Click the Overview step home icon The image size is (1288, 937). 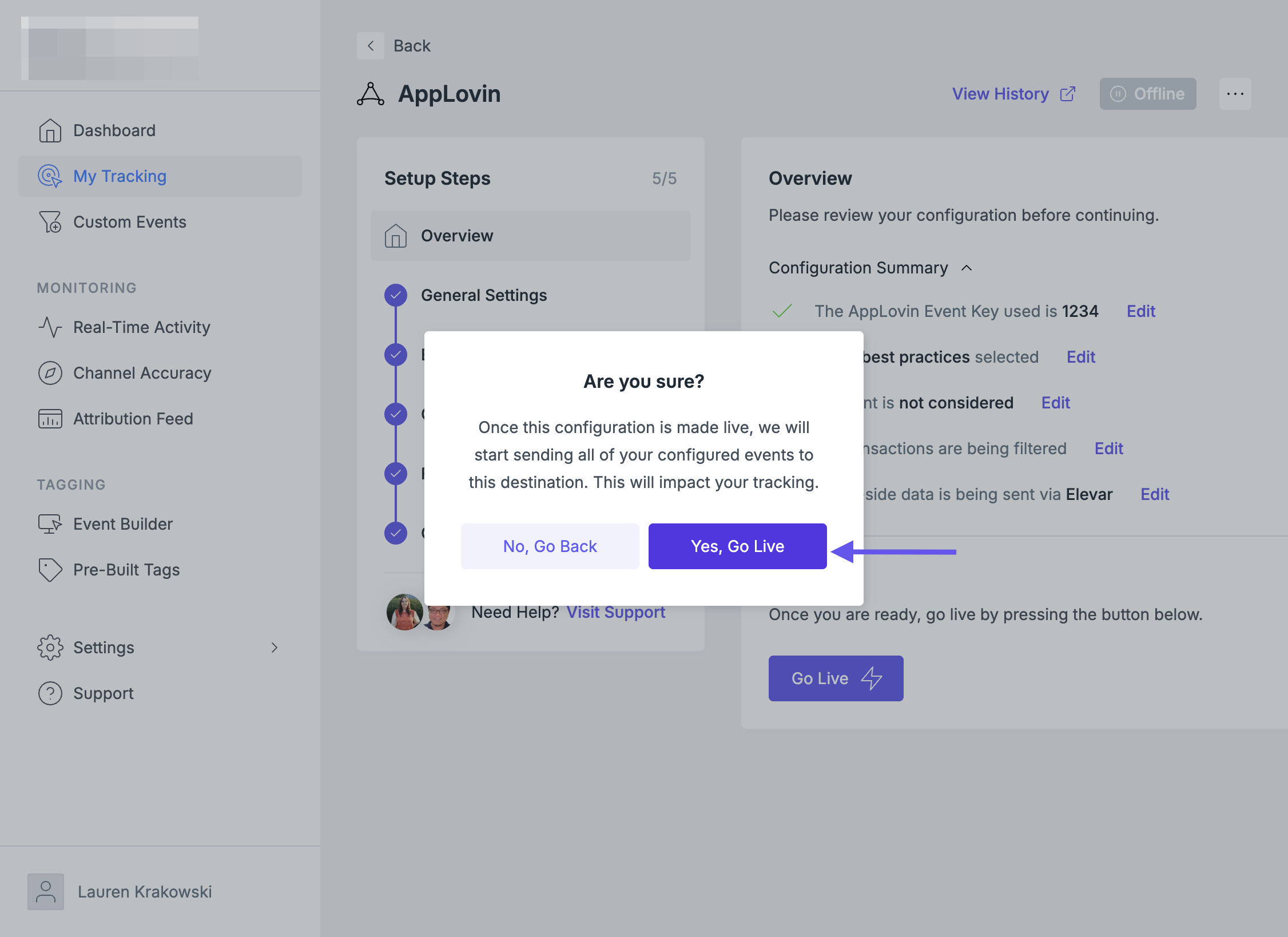pyautogui.click(x=396, y=236)
